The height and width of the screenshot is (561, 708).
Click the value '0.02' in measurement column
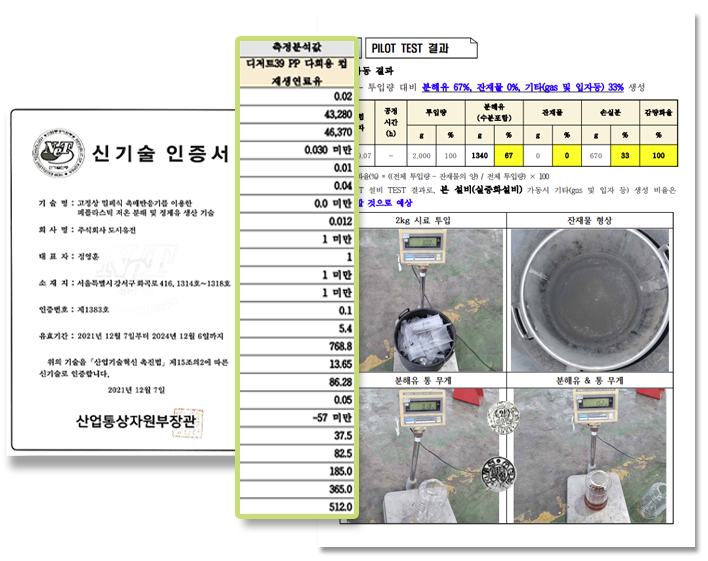click(x=297, y=96)
